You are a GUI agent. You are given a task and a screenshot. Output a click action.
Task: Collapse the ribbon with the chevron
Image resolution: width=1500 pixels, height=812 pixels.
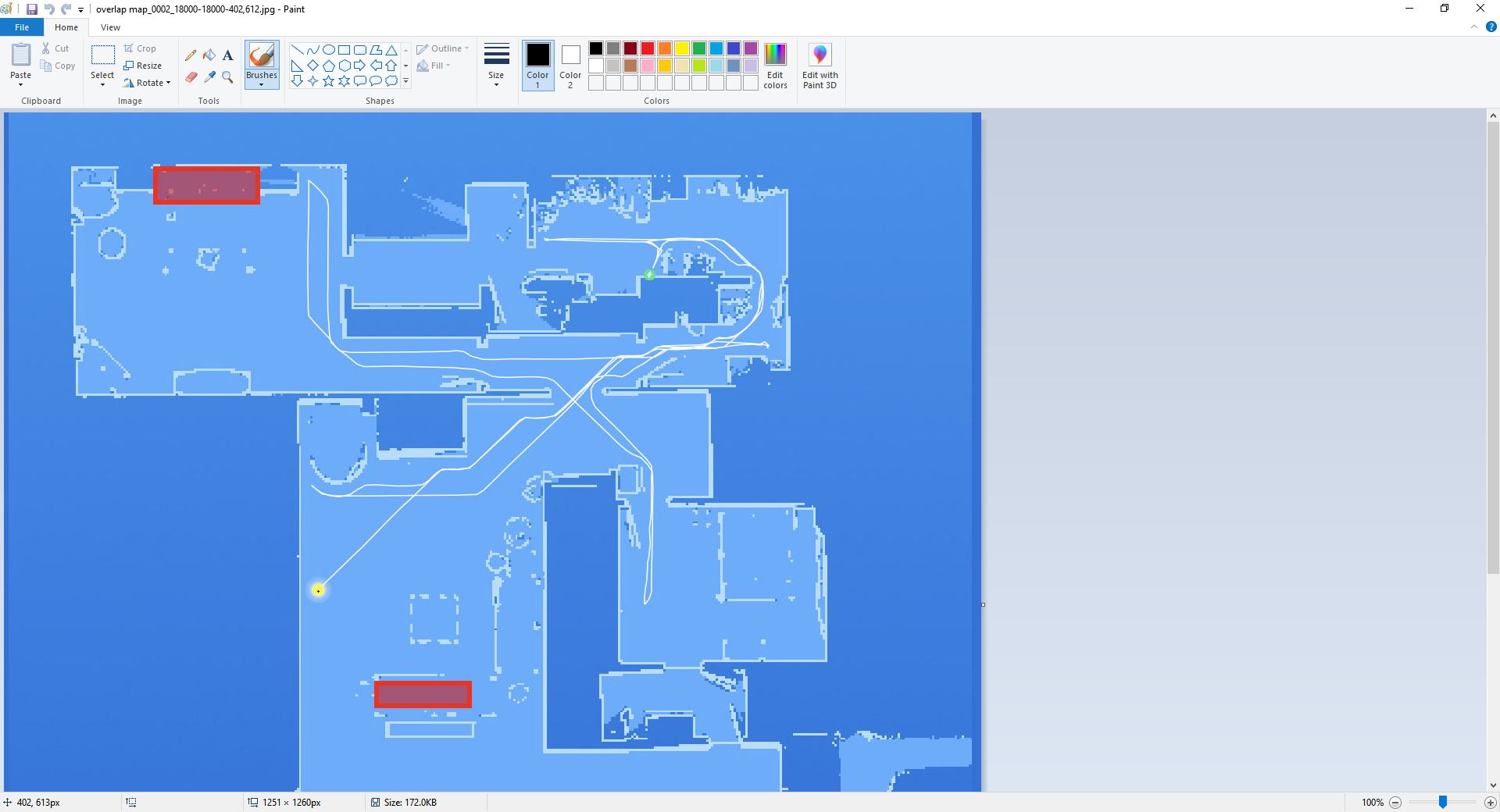(x=1474, y=27)
